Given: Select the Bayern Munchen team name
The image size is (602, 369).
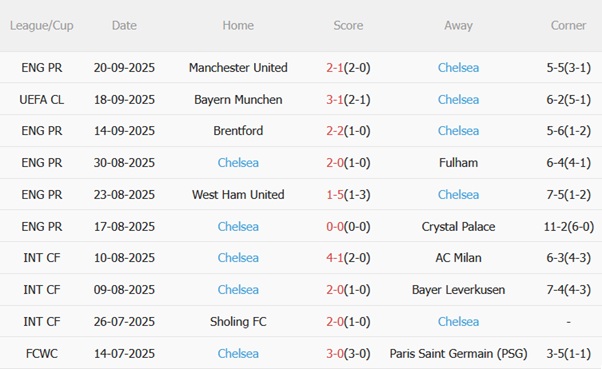Looking at the screenshot, I should (238, 99).
